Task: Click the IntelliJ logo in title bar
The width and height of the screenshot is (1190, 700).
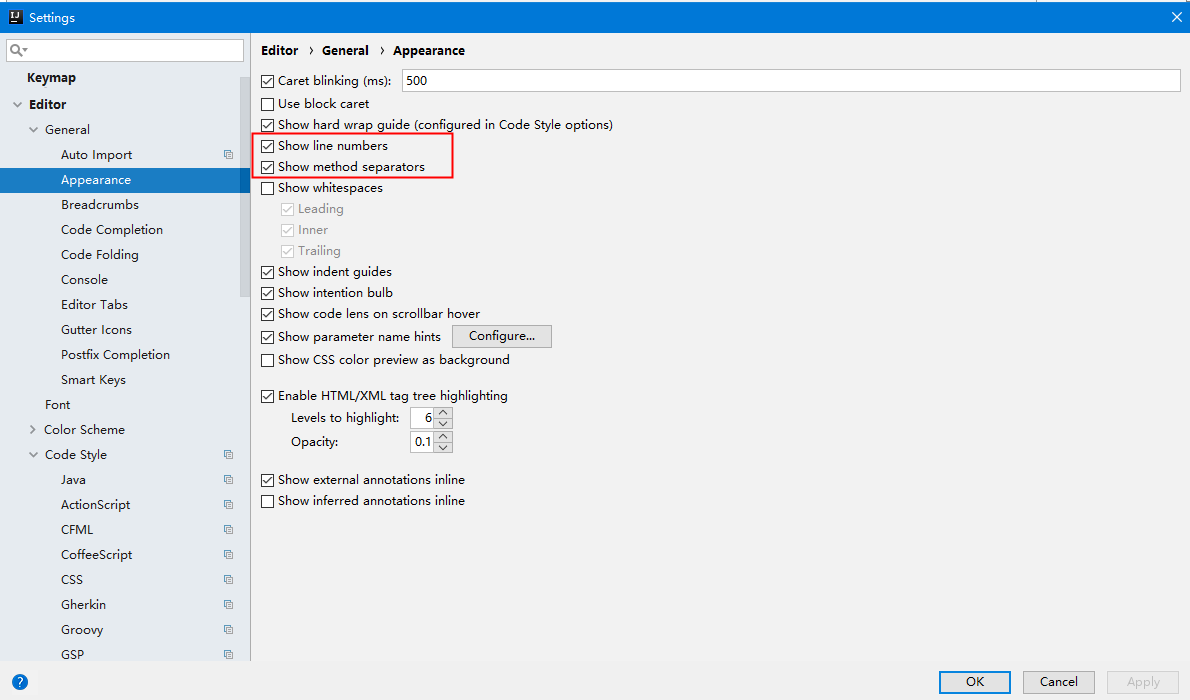Action: tap(15, 17)
